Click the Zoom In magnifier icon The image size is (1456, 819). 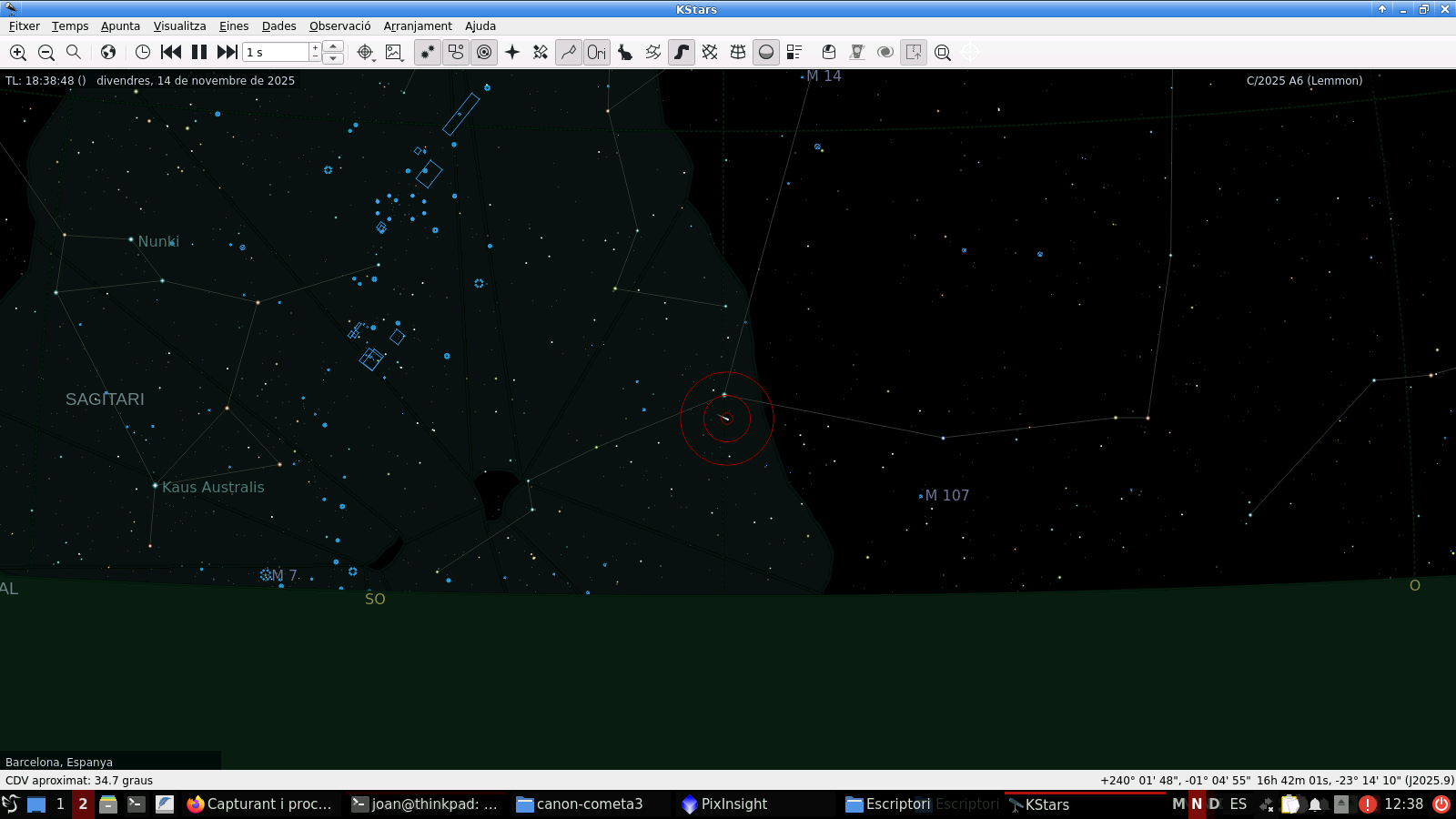click(x=17, y=53)
